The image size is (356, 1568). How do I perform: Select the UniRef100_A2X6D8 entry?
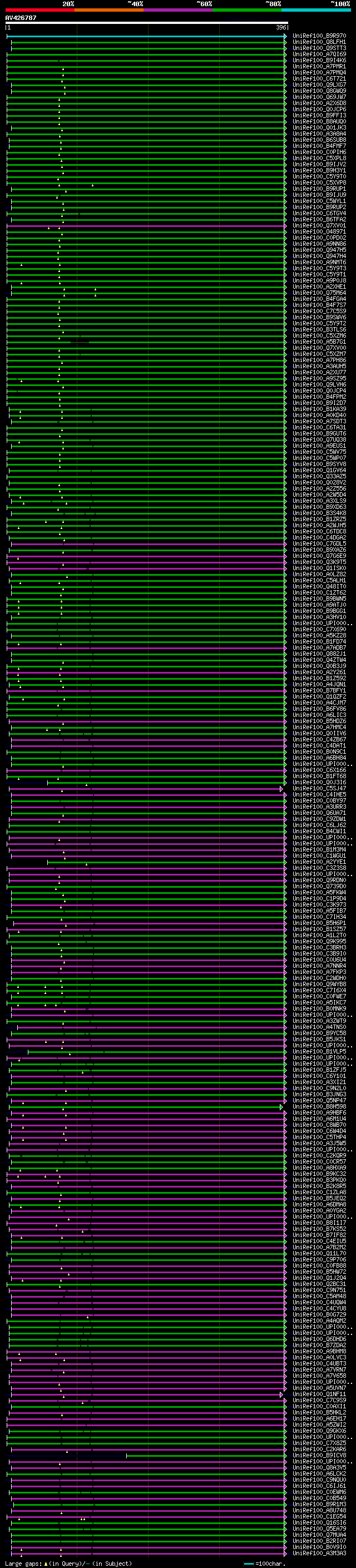(x=319, y=103)
